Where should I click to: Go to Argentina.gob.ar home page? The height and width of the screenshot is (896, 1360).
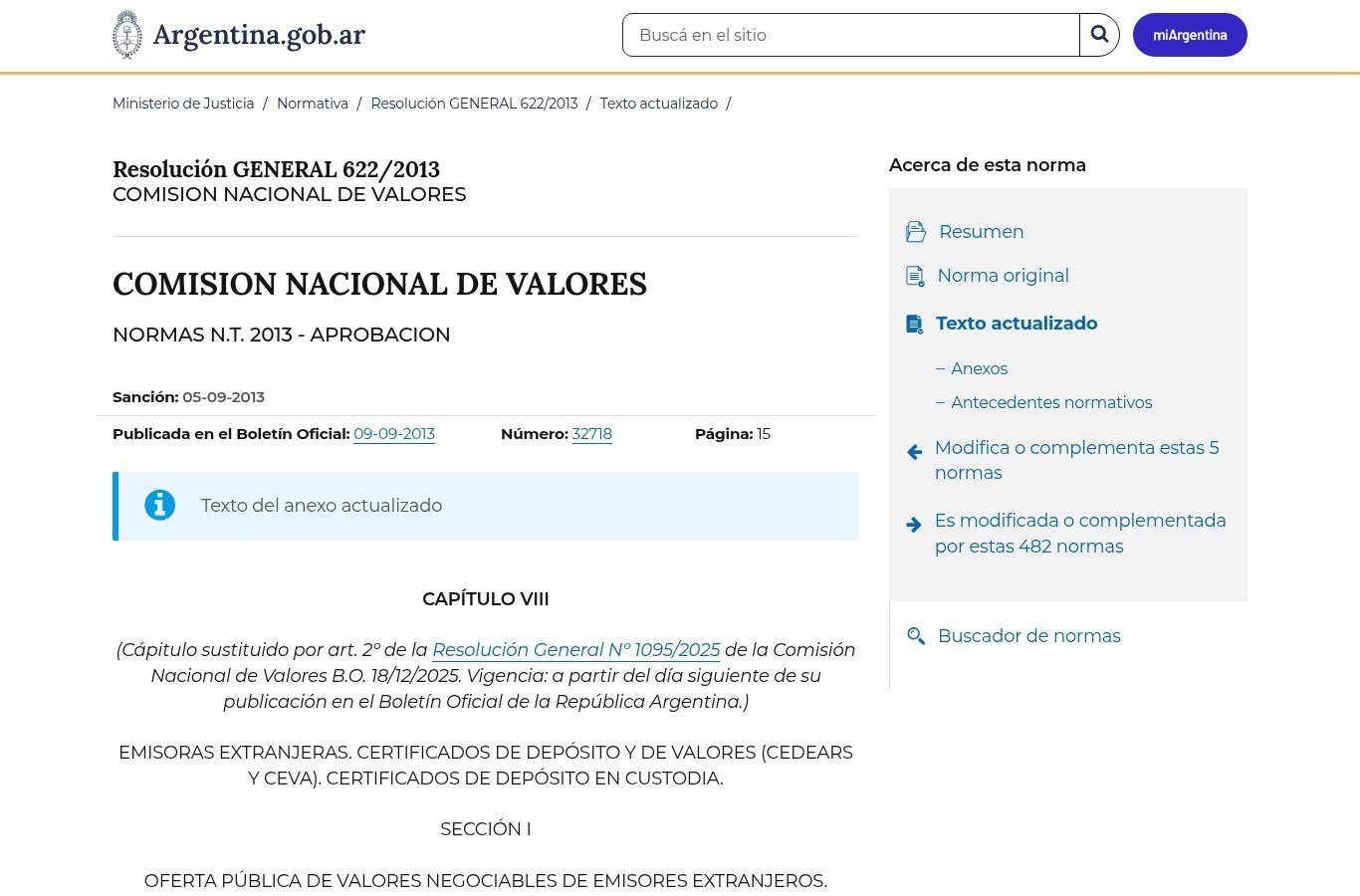click(x=239, y=35)
